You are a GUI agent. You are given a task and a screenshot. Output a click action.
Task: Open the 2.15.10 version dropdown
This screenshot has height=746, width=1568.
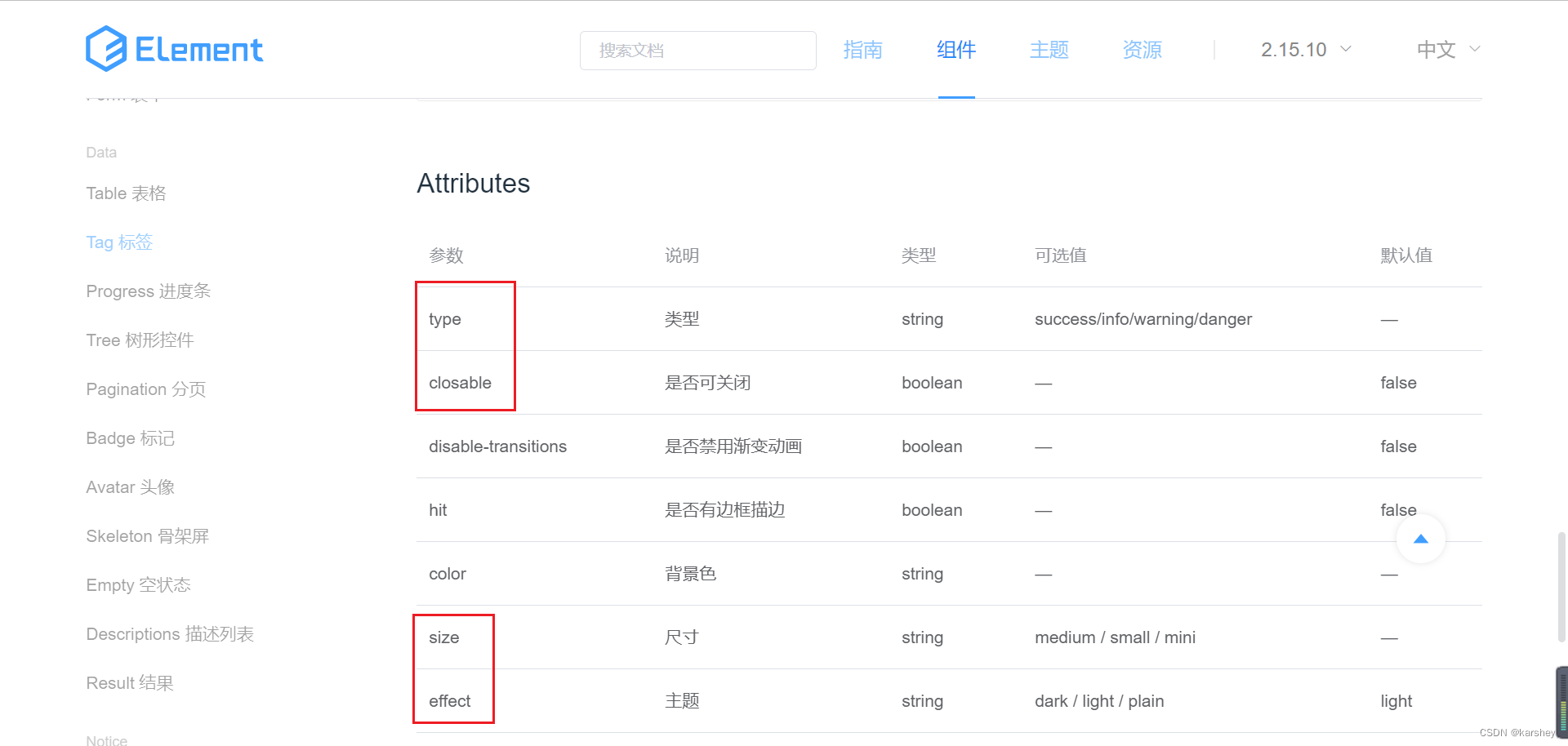(x=1306, y=50)
